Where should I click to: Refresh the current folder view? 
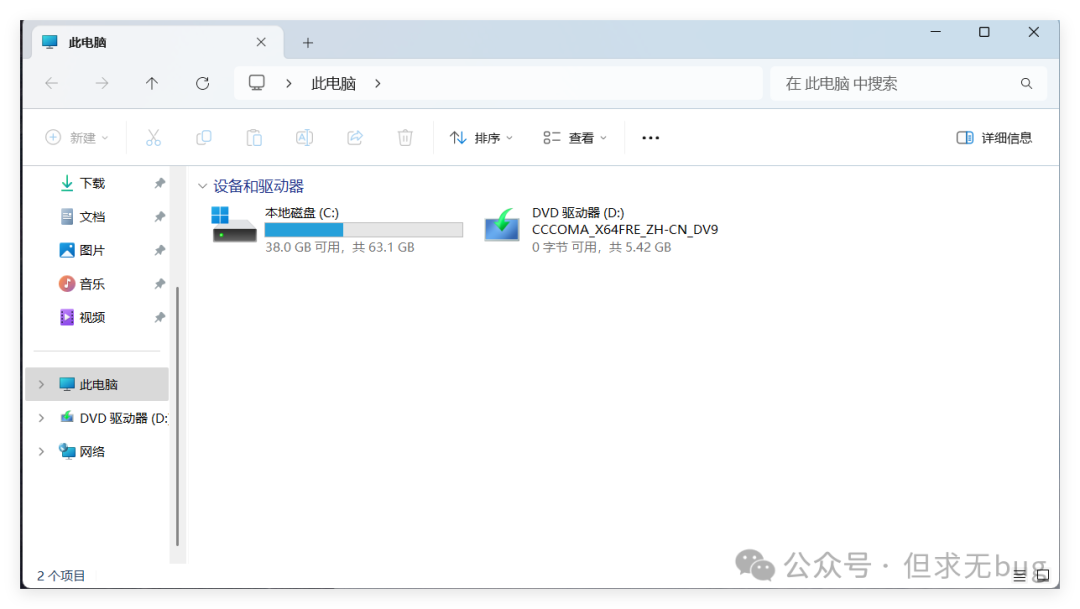pyautogui.click(x=202, y=84)
